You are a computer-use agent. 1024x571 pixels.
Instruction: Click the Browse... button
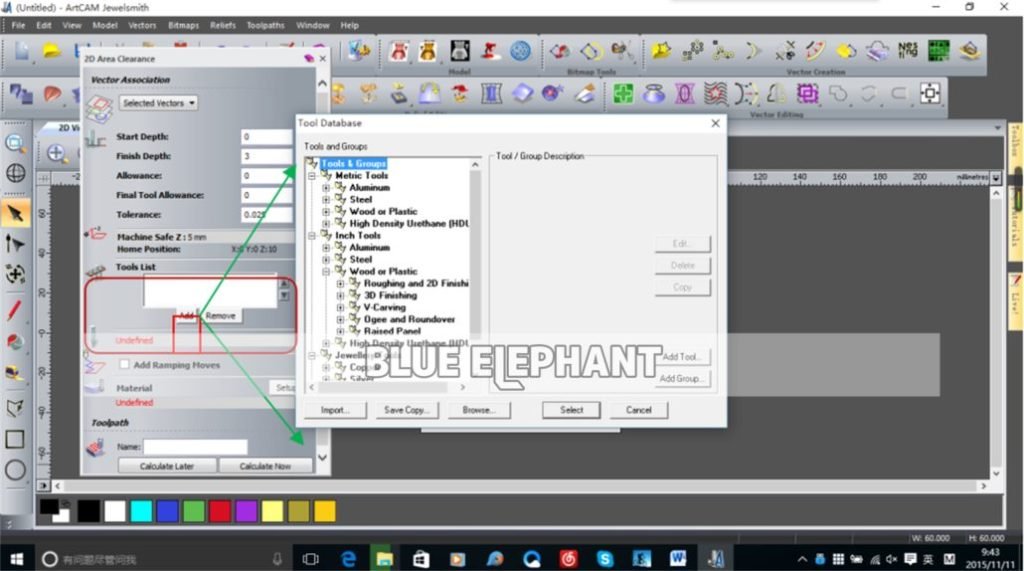tap(479, 410)
